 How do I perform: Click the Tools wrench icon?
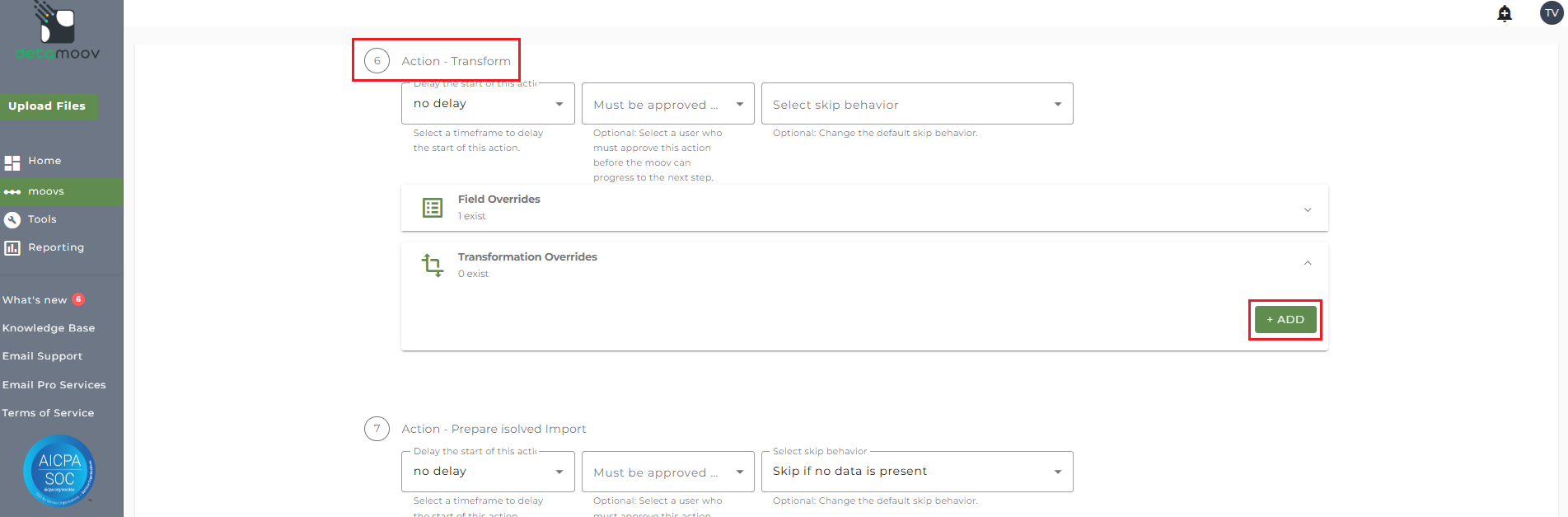pyautogui.click(x=12, y=219)
